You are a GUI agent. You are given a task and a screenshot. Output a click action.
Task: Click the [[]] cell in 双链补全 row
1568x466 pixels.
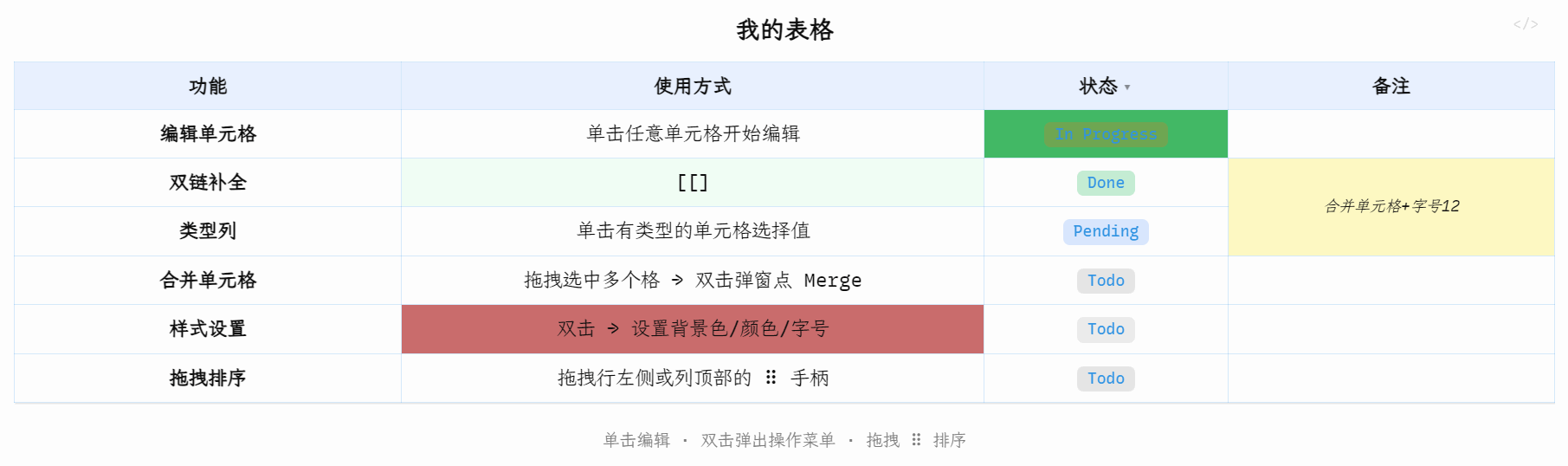pos(693,183)
